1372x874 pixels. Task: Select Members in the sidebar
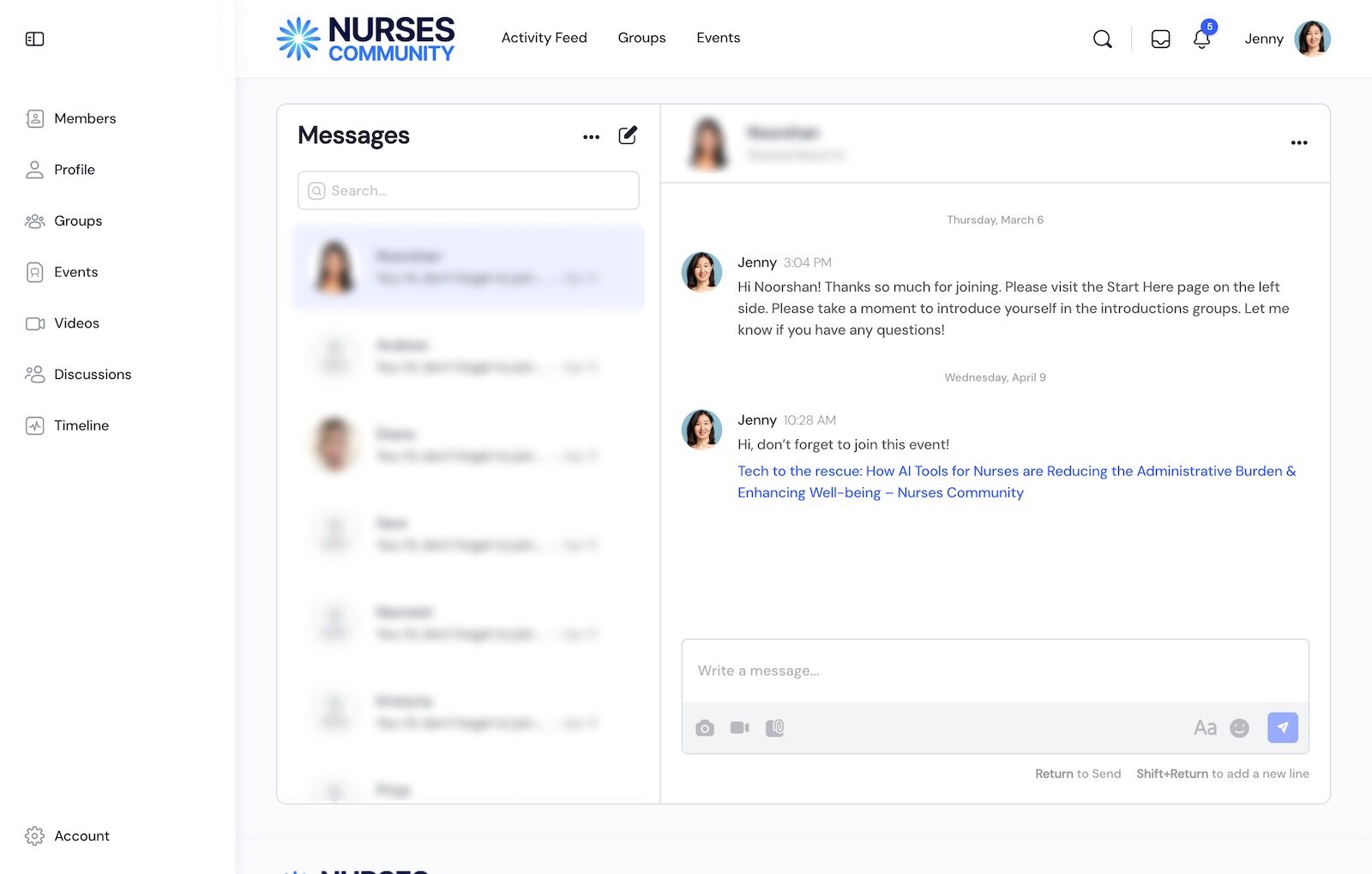coord(85,118)
